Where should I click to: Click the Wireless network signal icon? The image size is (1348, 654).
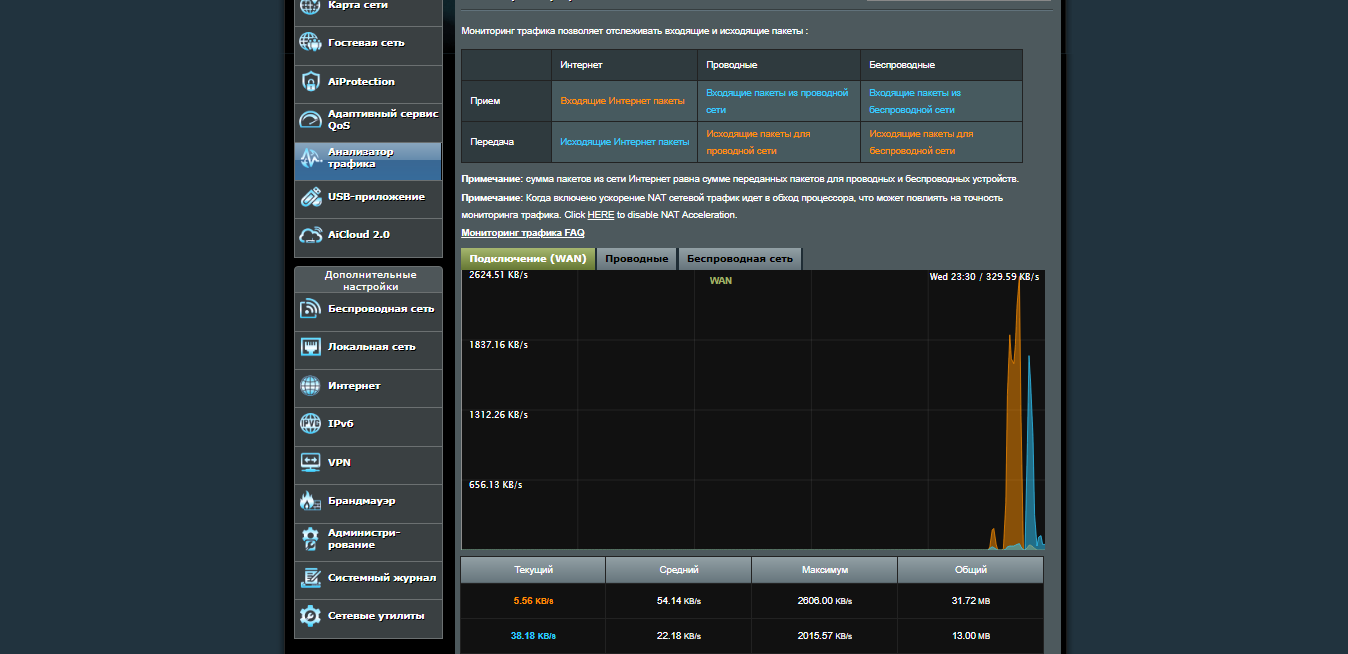[x=310, y=309]
